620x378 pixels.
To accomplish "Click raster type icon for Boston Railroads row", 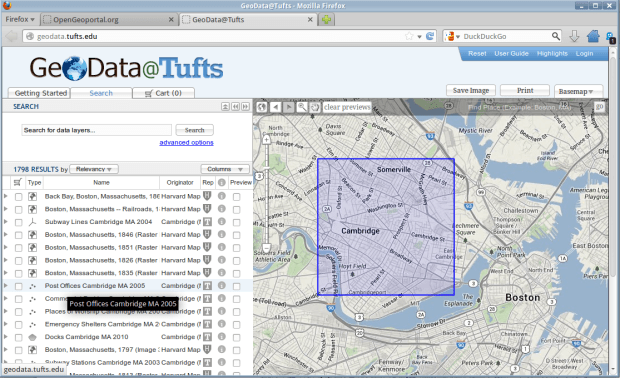I will click(32, 209).
